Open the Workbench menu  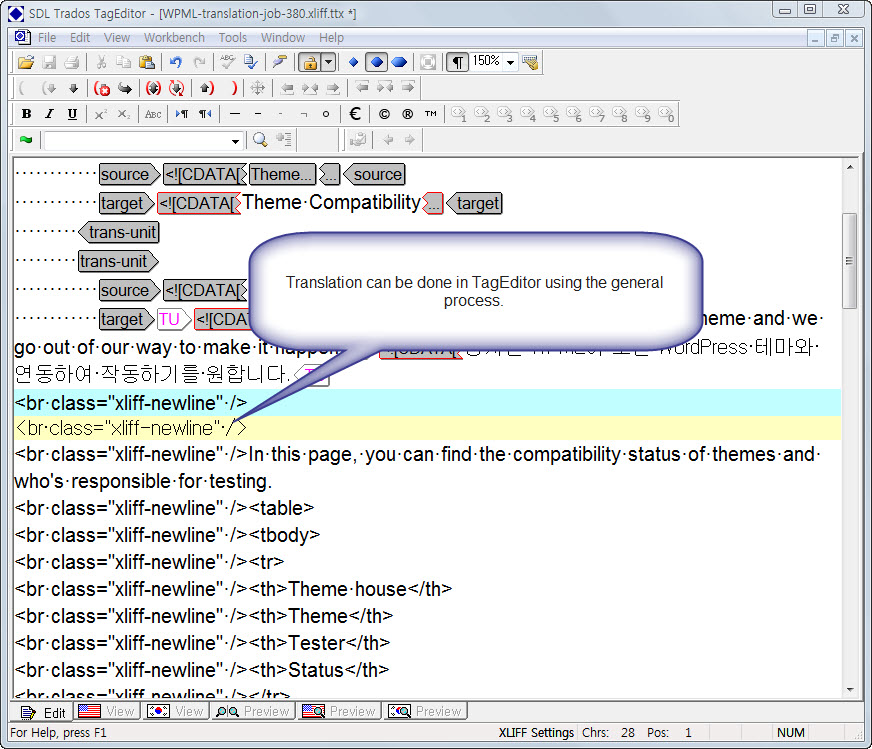(x=174, y=38)
